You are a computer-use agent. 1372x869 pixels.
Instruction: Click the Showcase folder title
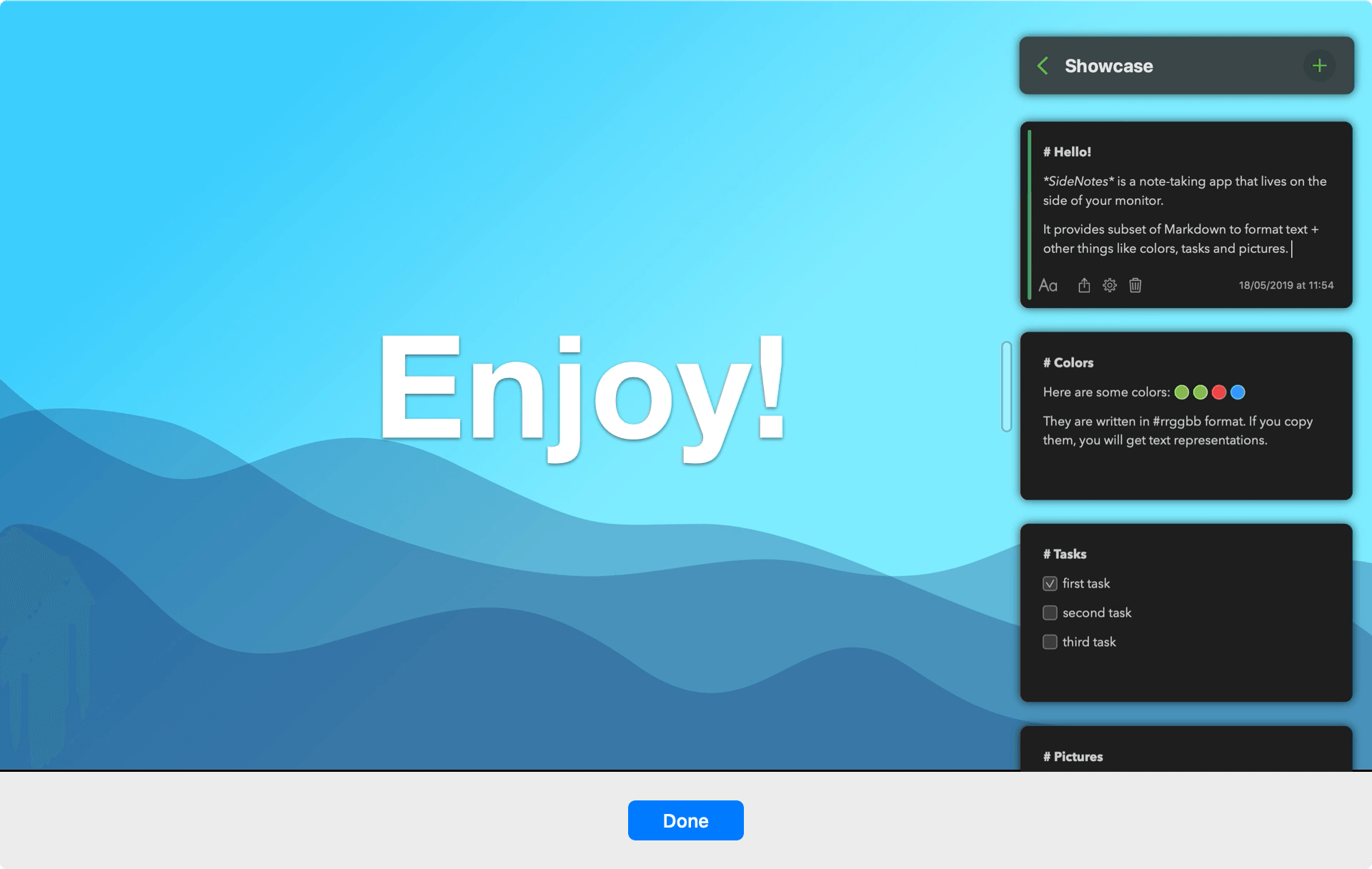(x=1109, y=66)
